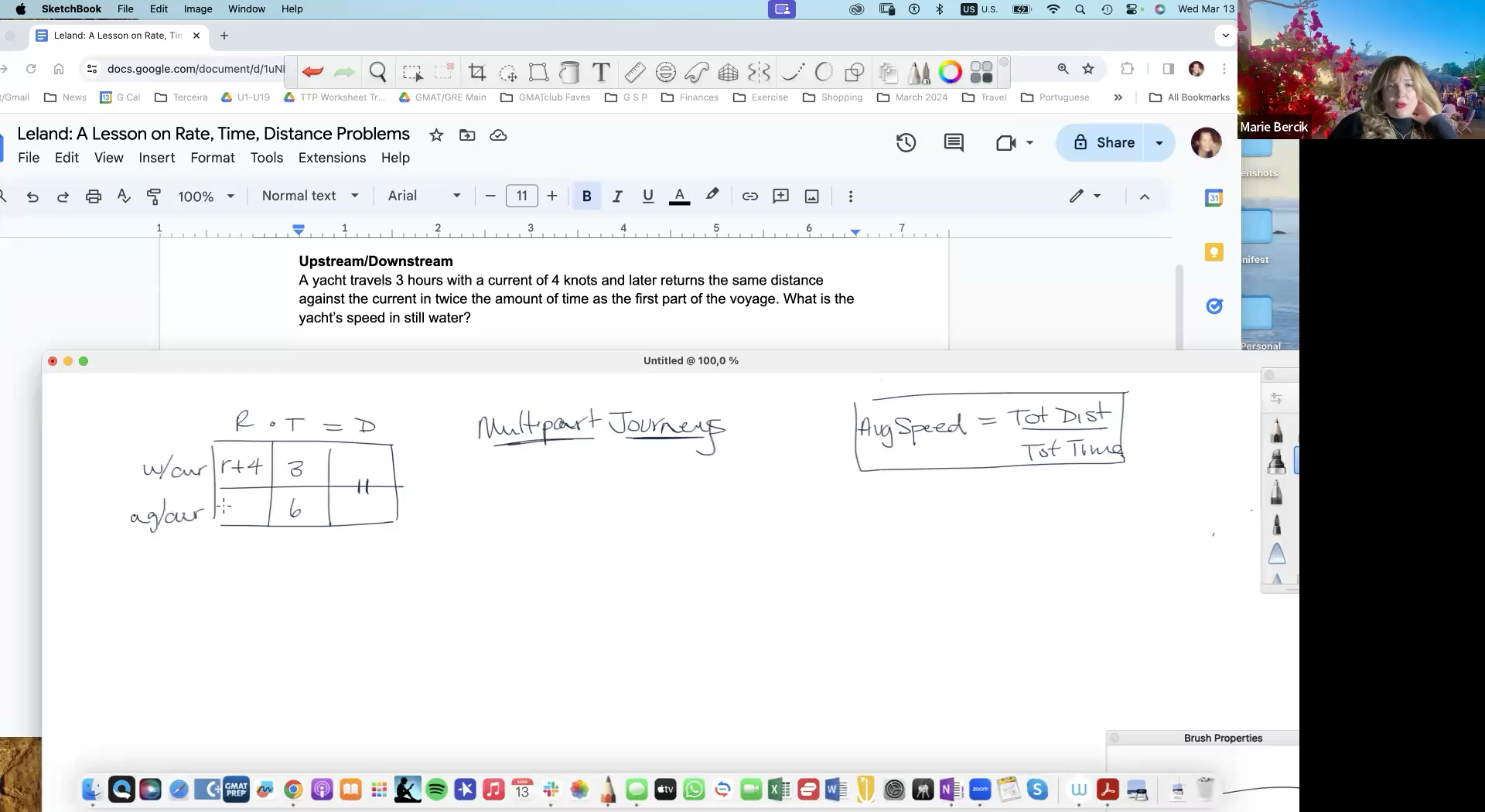The image size is (1485, 812).
Task: Toggle the symmetry tool in SketchBook
Action: point(760,73)
